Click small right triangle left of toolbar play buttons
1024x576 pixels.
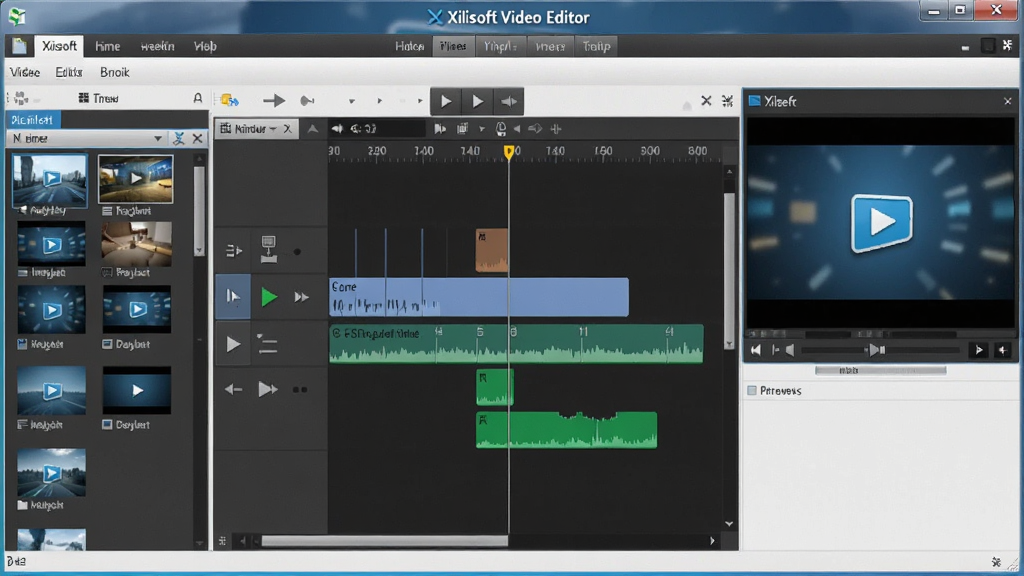(420, 101)
